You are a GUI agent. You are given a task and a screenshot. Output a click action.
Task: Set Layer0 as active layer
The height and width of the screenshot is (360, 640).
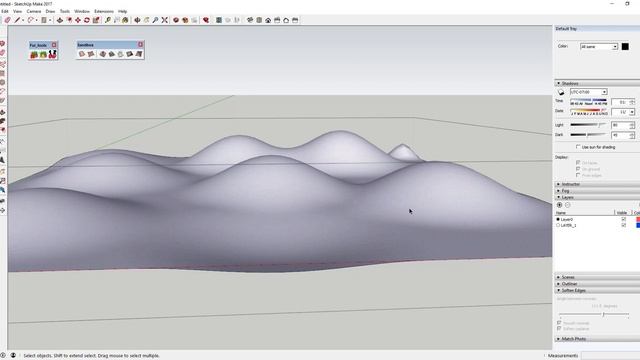[558, 220]
